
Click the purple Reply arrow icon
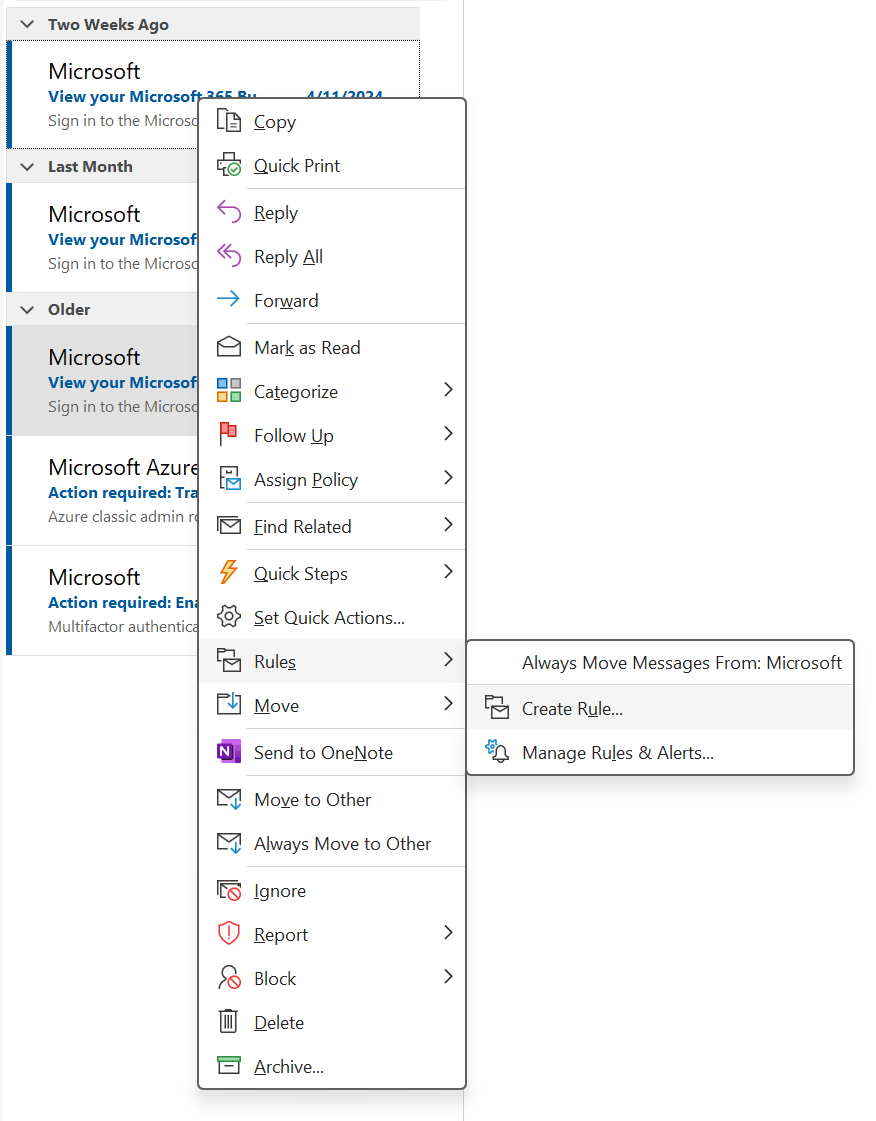tap(229, 212)
